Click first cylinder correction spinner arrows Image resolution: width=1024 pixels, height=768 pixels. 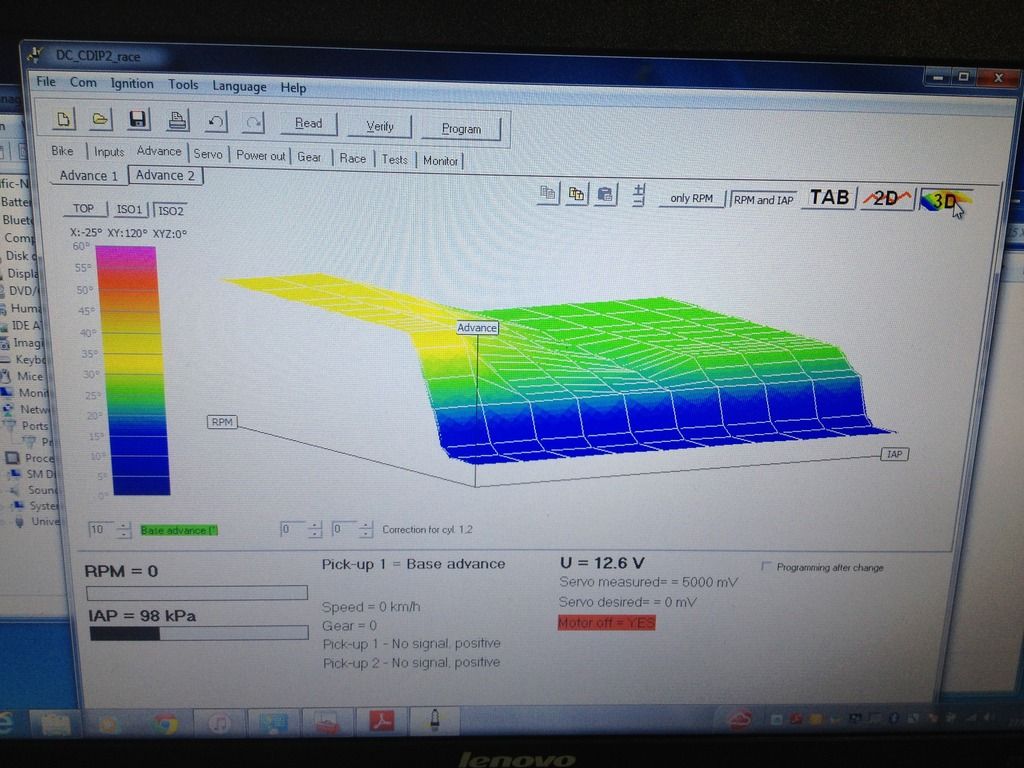[x=315, y=529]
